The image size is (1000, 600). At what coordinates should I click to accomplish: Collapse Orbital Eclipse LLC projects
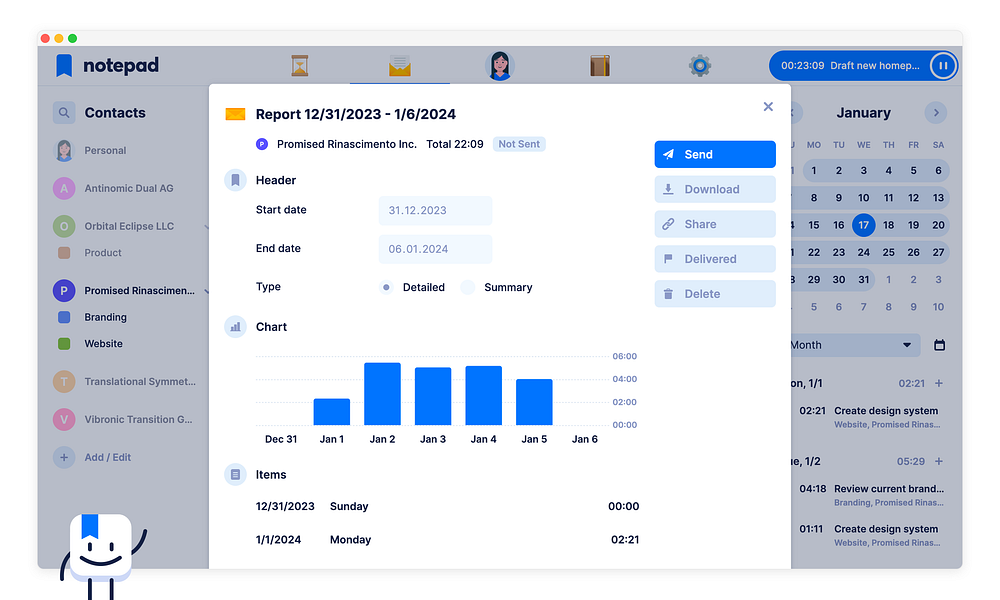click(x=206, y=226)
